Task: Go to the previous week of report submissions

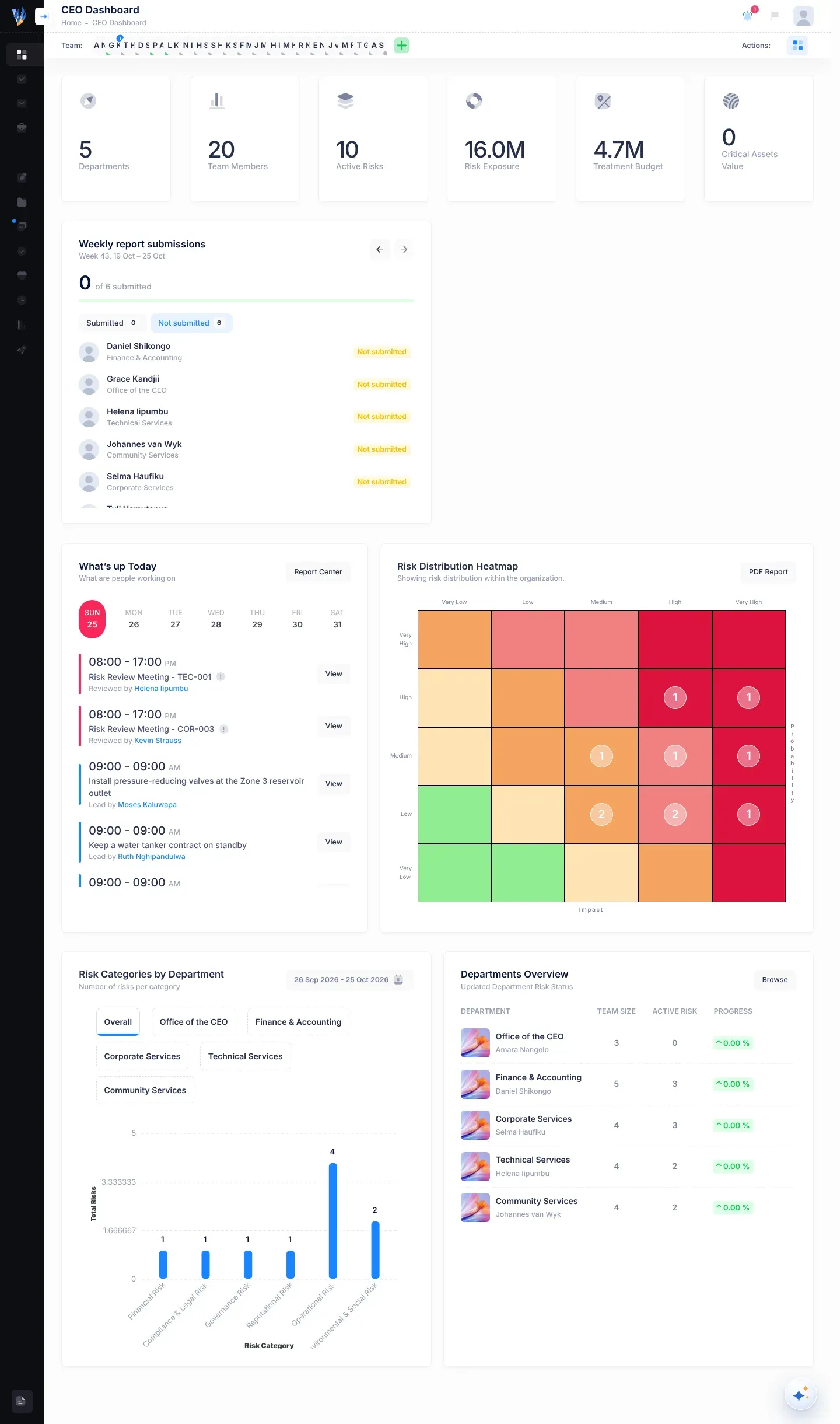Action: tap(379, 249)
